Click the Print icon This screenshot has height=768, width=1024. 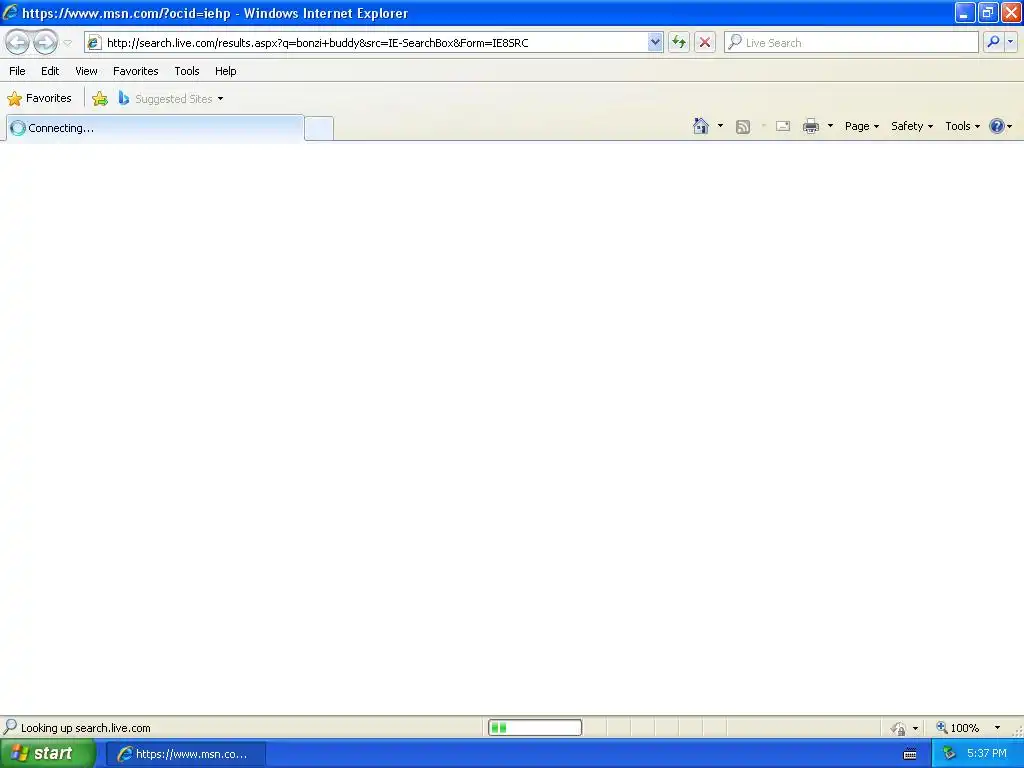pyautogui.click(x=811, y=126)
